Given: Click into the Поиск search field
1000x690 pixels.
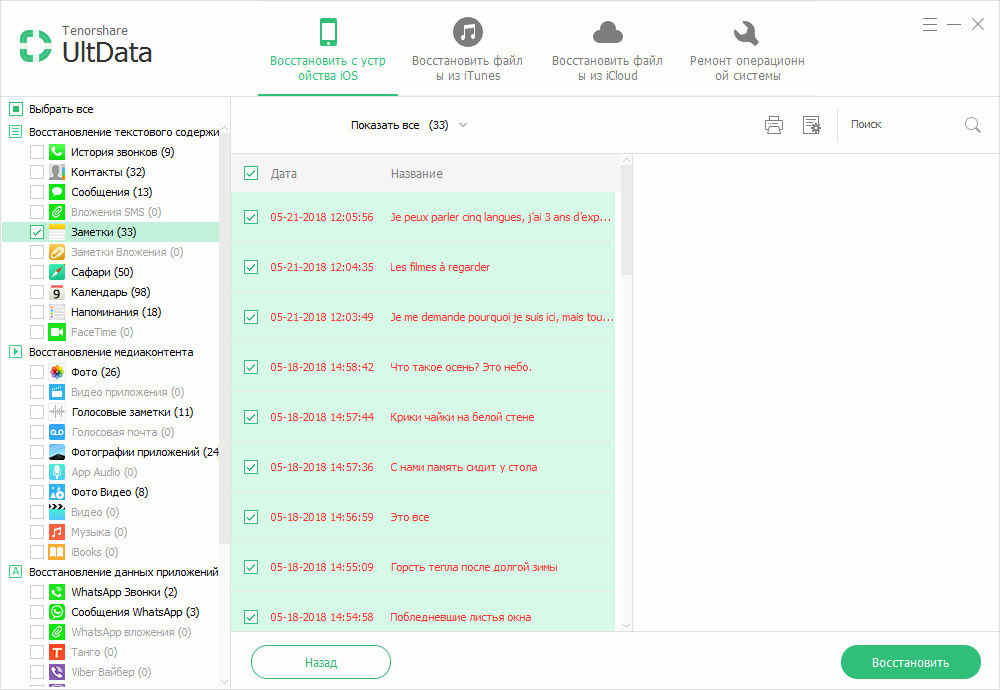Looking at the screenshot, I should pos(902,125).
